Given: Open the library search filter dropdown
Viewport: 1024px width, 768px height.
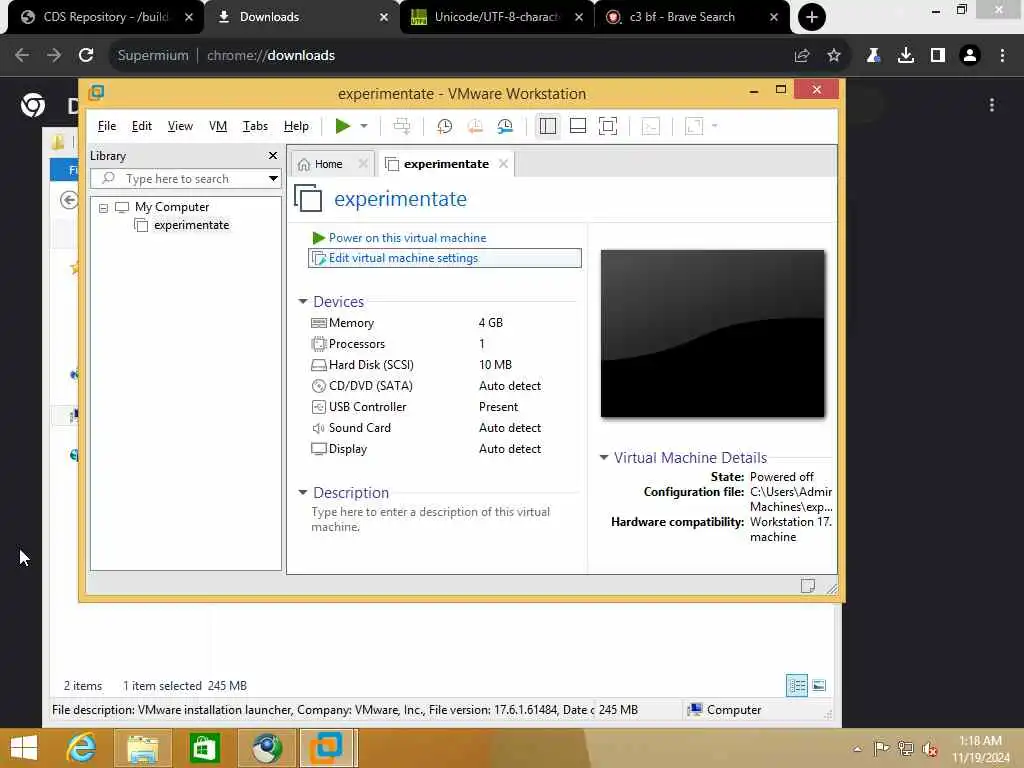Looking at the screenshot, I should (273, 178).
